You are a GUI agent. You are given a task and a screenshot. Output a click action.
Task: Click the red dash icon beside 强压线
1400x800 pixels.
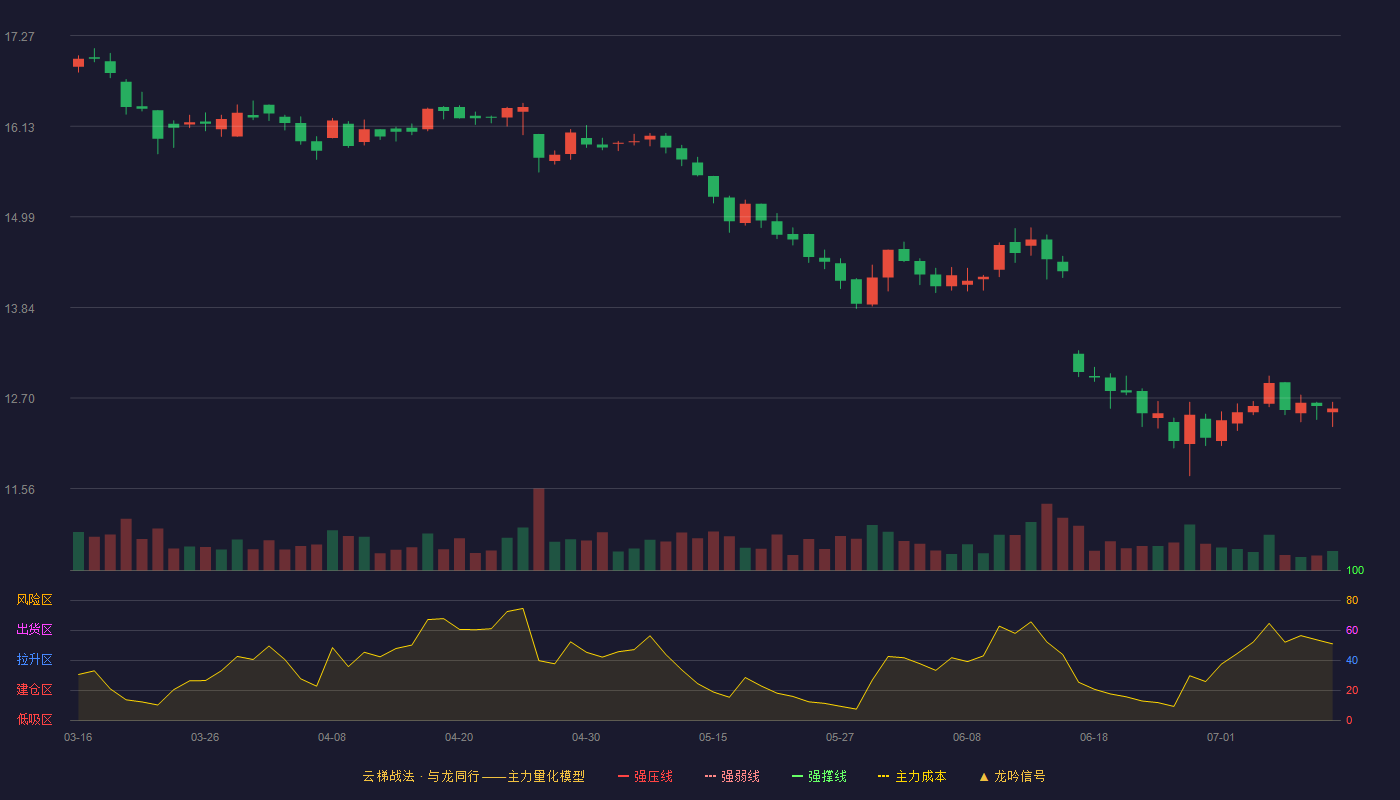(x=624, y=776)
